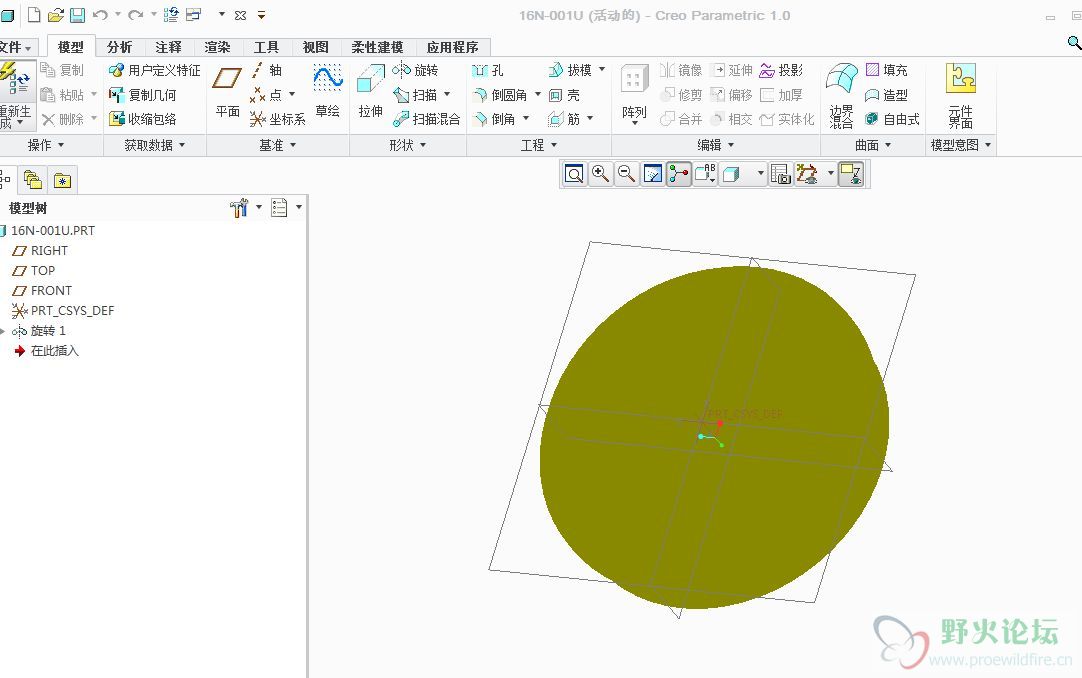Click the Regenerate icon in quick access toolbar

pos(171,14)
